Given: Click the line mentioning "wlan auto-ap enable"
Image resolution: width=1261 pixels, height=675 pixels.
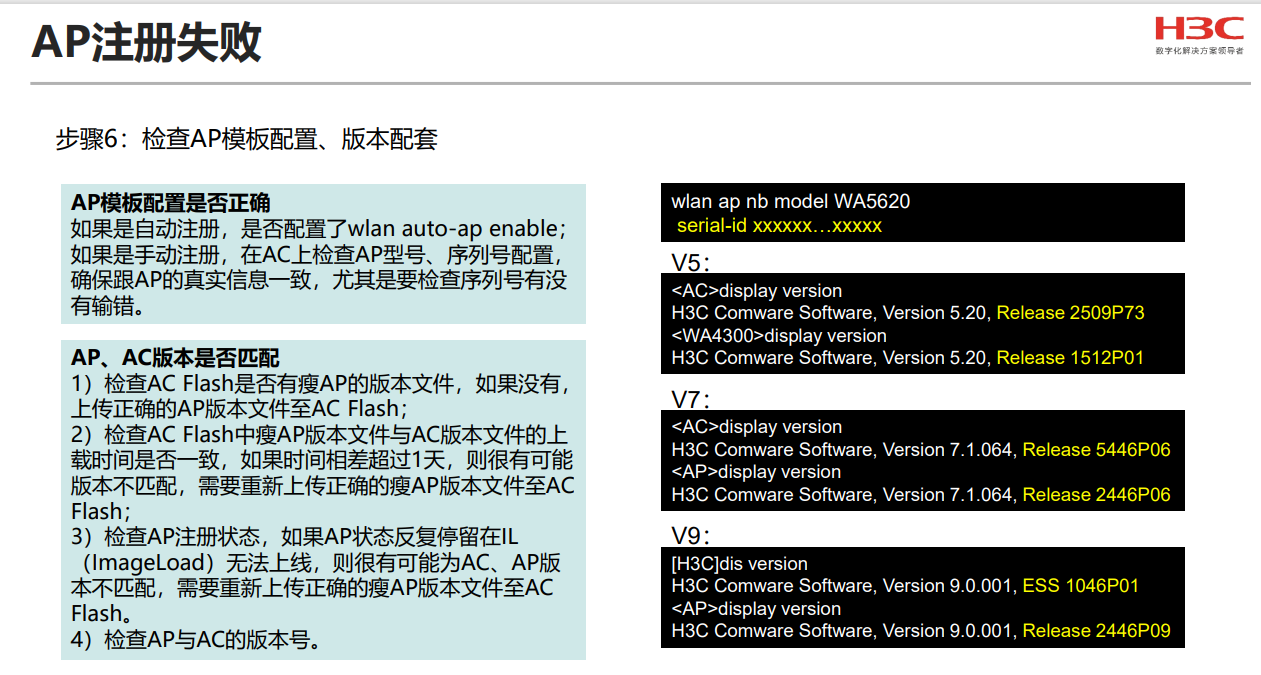Looking at the screenshot, I should 319,228.
